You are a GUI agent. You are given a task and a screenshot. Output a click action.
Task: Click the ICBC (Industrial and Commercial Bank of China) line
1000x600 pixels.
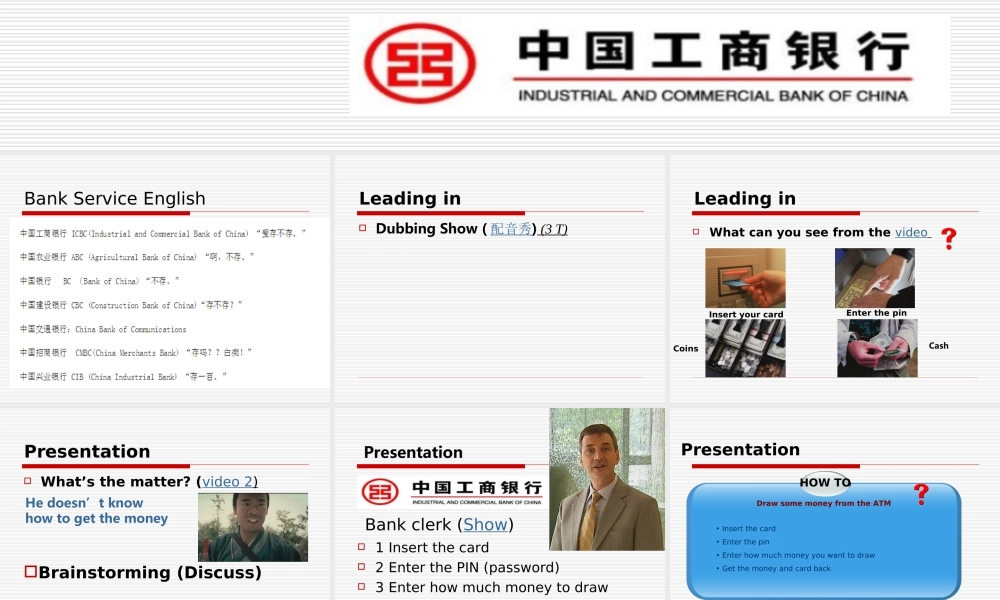pyautogui.click(x=163, y=233)
